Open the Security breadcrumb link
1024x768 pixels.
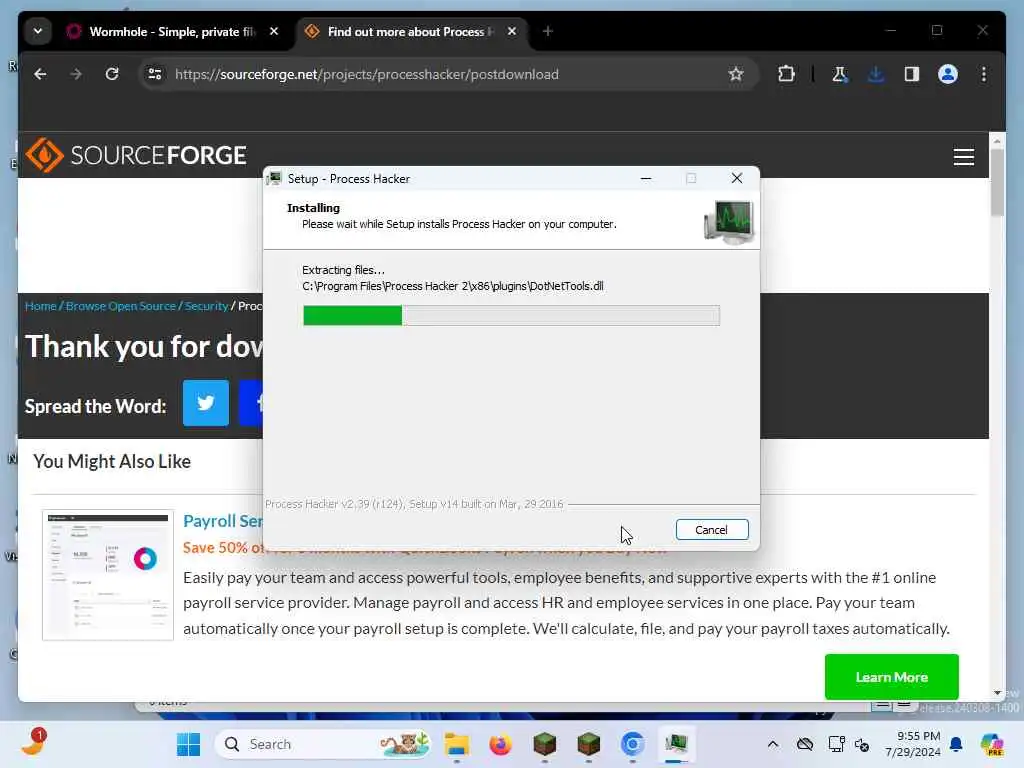[x=206, y=306]
